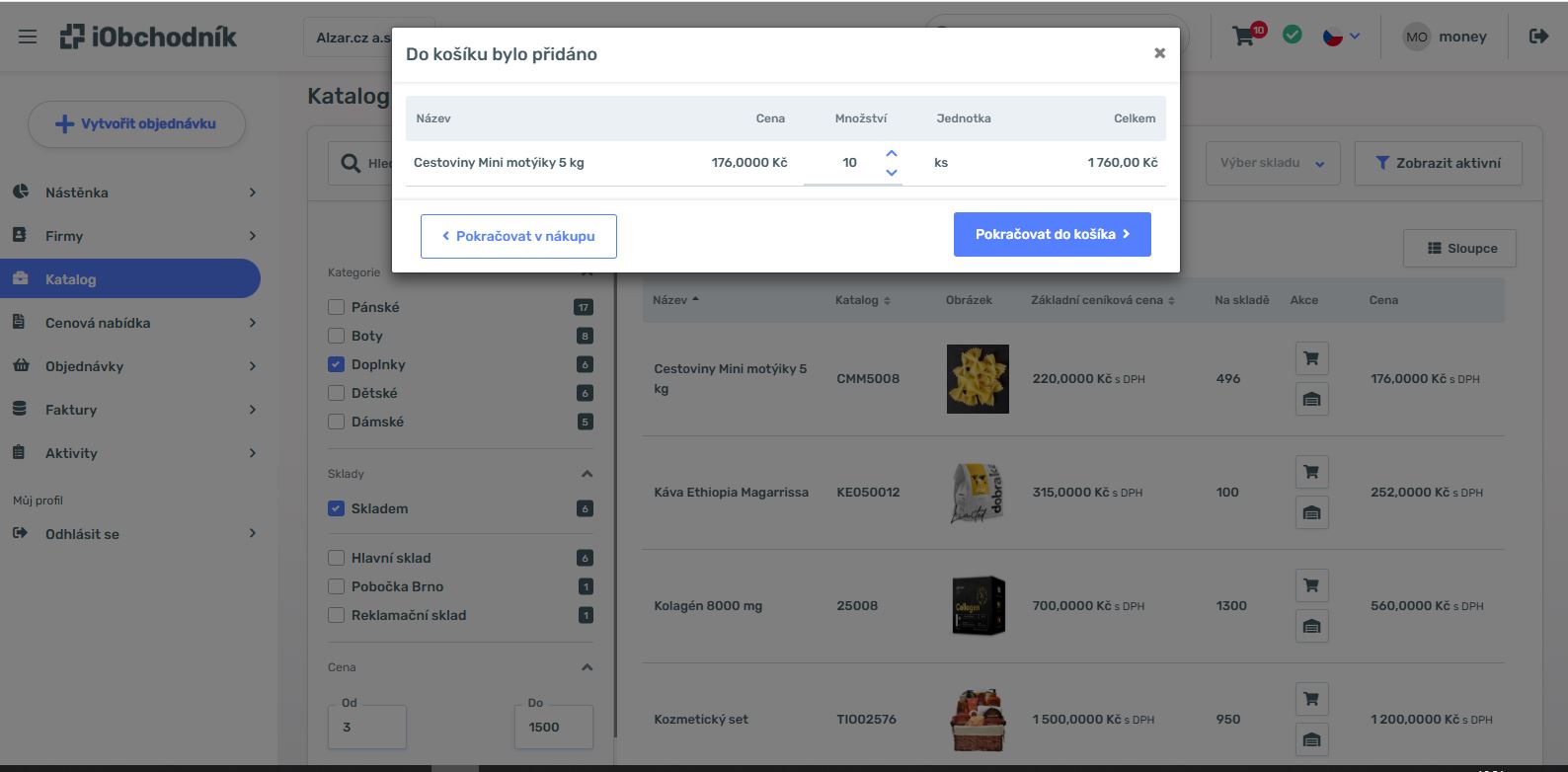This screenshot has height=772, width=1568.
Task: Click the green checkmark status icon
Action: pos(1292,36)
